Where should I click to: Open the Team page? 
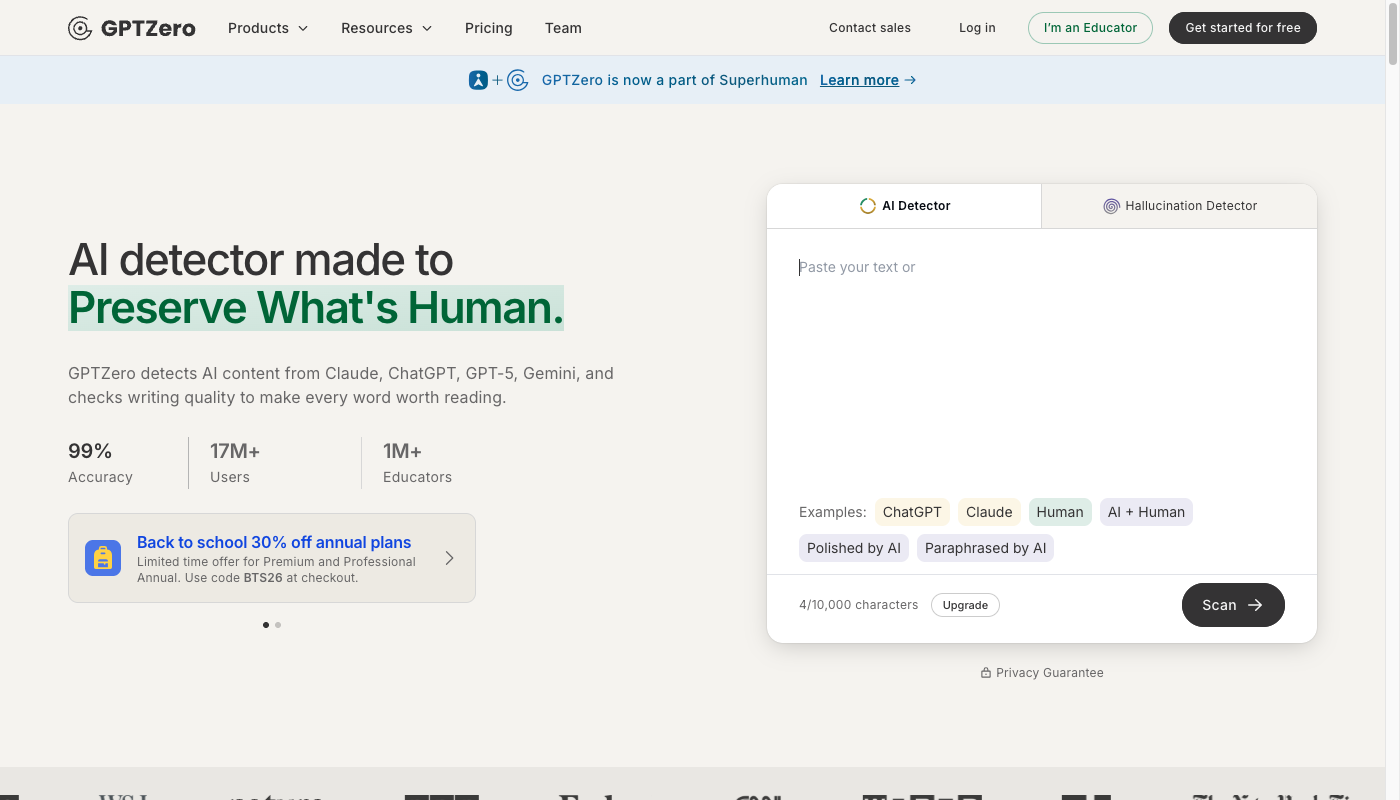(x=563, y=28)
